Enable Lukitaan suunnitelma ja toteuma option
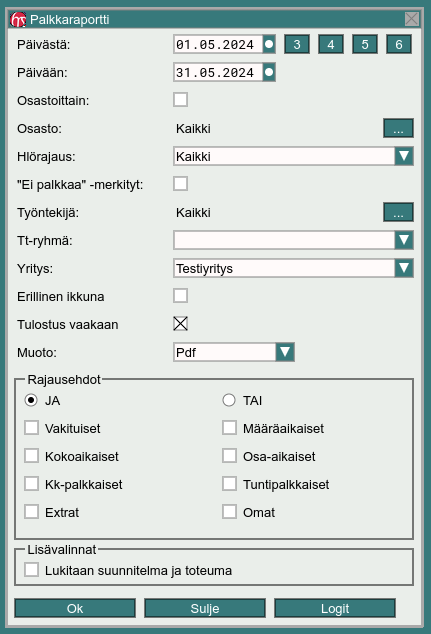Viewport: 431px width, 634px height. tap(31, 570)
